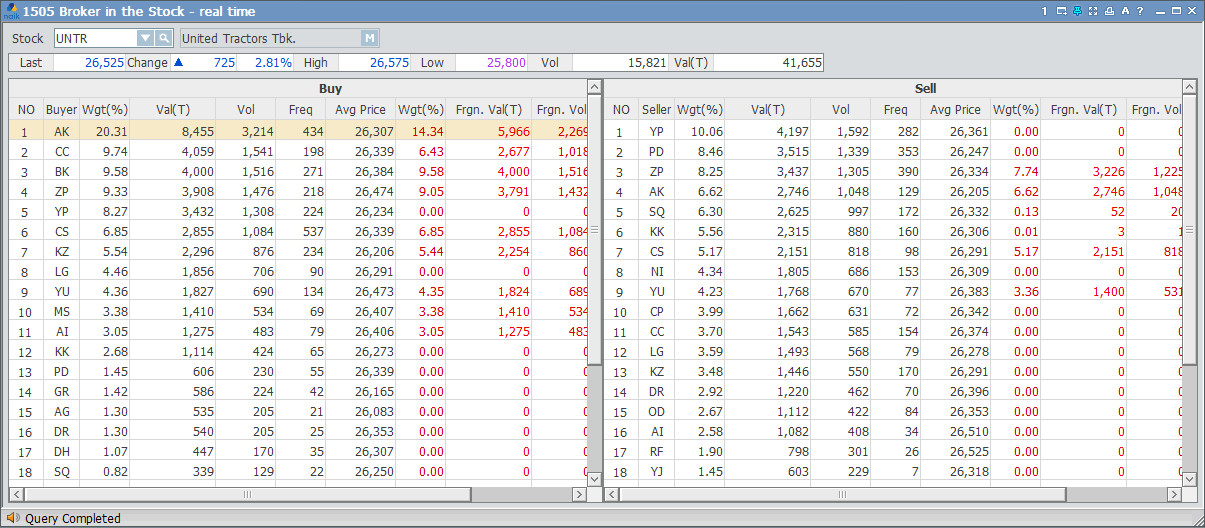The width and height of the screenshot is (1205, 528).
Task: Click the Avg Price header in Sell table
Action: click(955, 110)
